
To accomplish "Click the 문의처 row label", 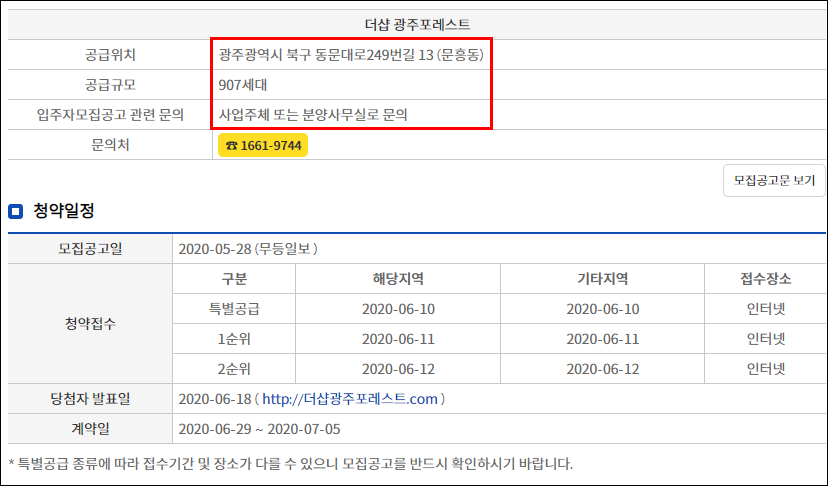I will [110, 145].
